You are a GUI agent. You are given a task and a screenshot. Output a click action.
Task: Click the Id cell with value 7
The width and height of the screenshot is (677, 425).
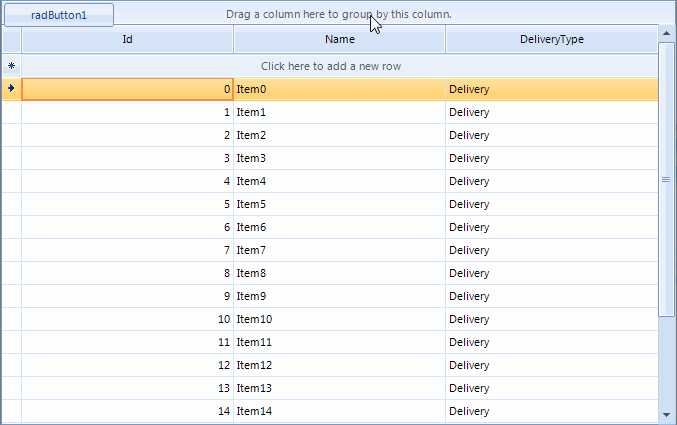(127, 250)
